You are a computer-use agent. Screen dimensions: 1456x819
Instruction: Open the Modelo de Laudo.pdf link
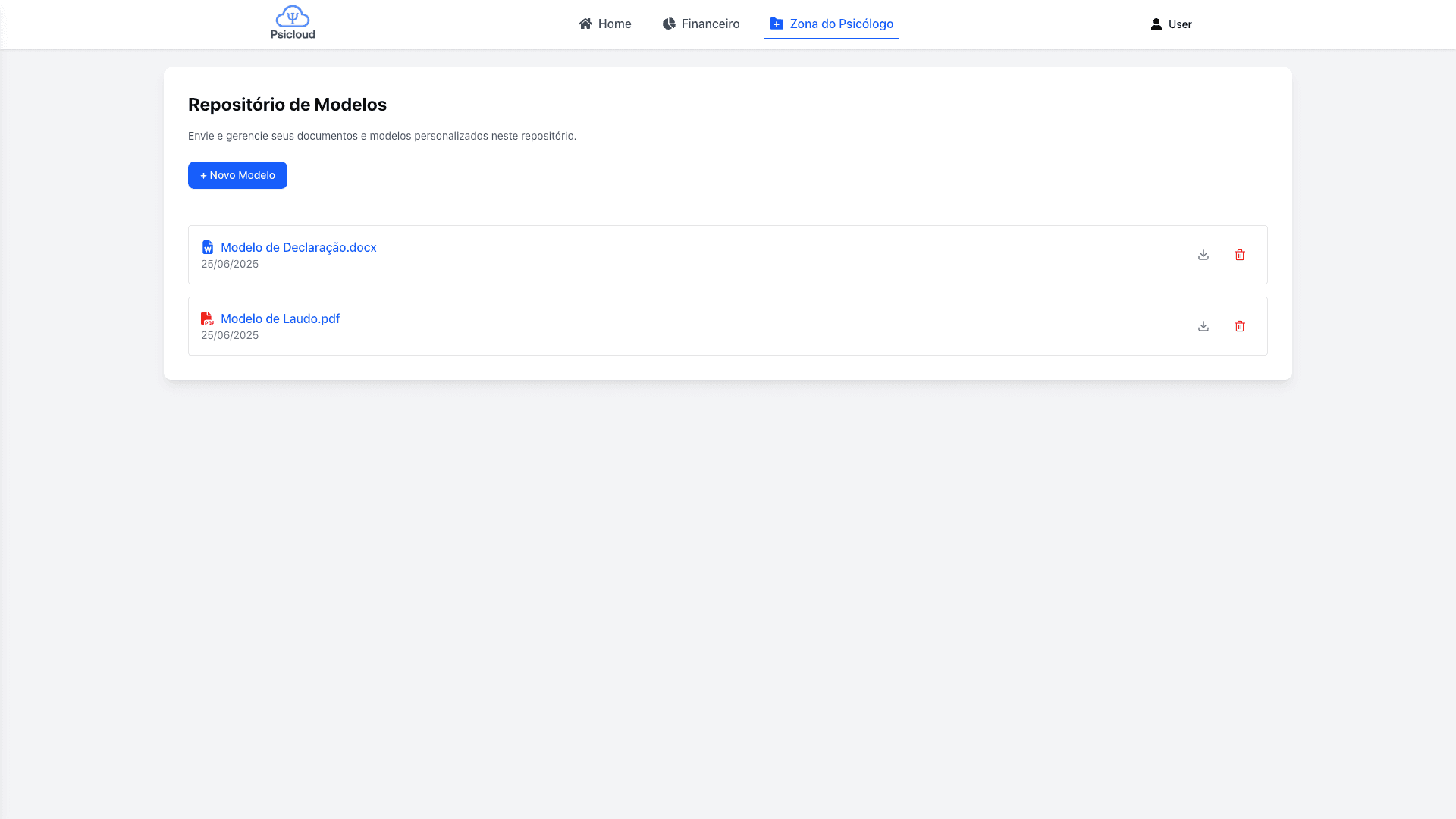click(280, 318)
